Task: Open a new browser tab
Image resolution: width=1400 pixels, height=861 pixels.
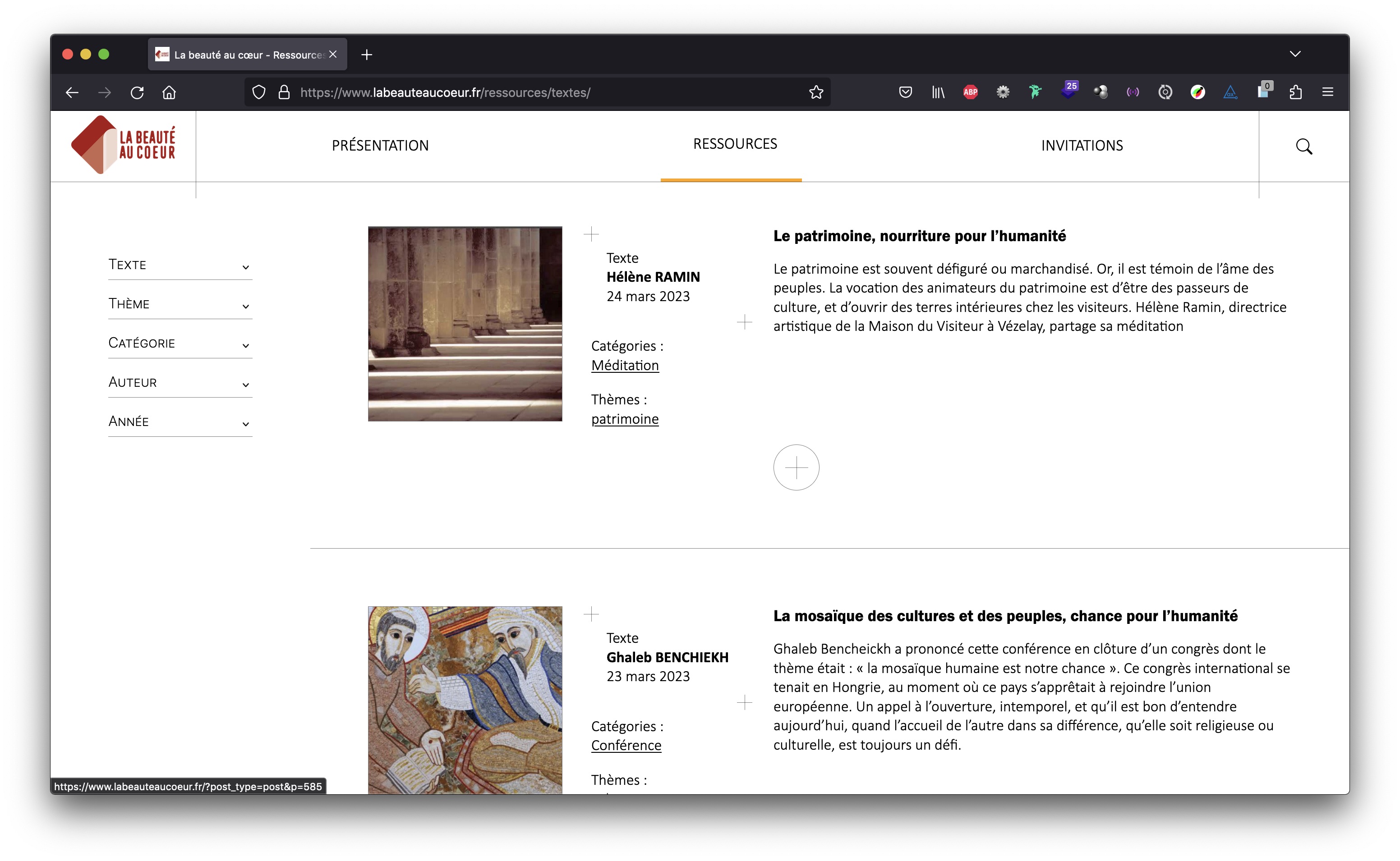Action: [367, 55]
